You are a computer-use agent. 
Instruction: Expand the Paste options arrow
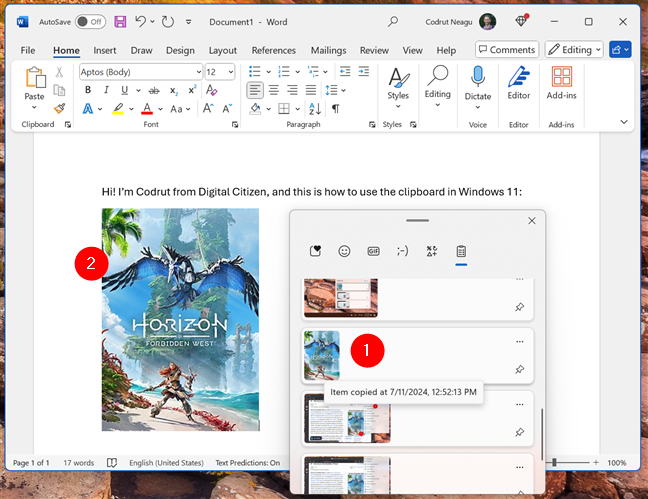click(x=34, y=107)
